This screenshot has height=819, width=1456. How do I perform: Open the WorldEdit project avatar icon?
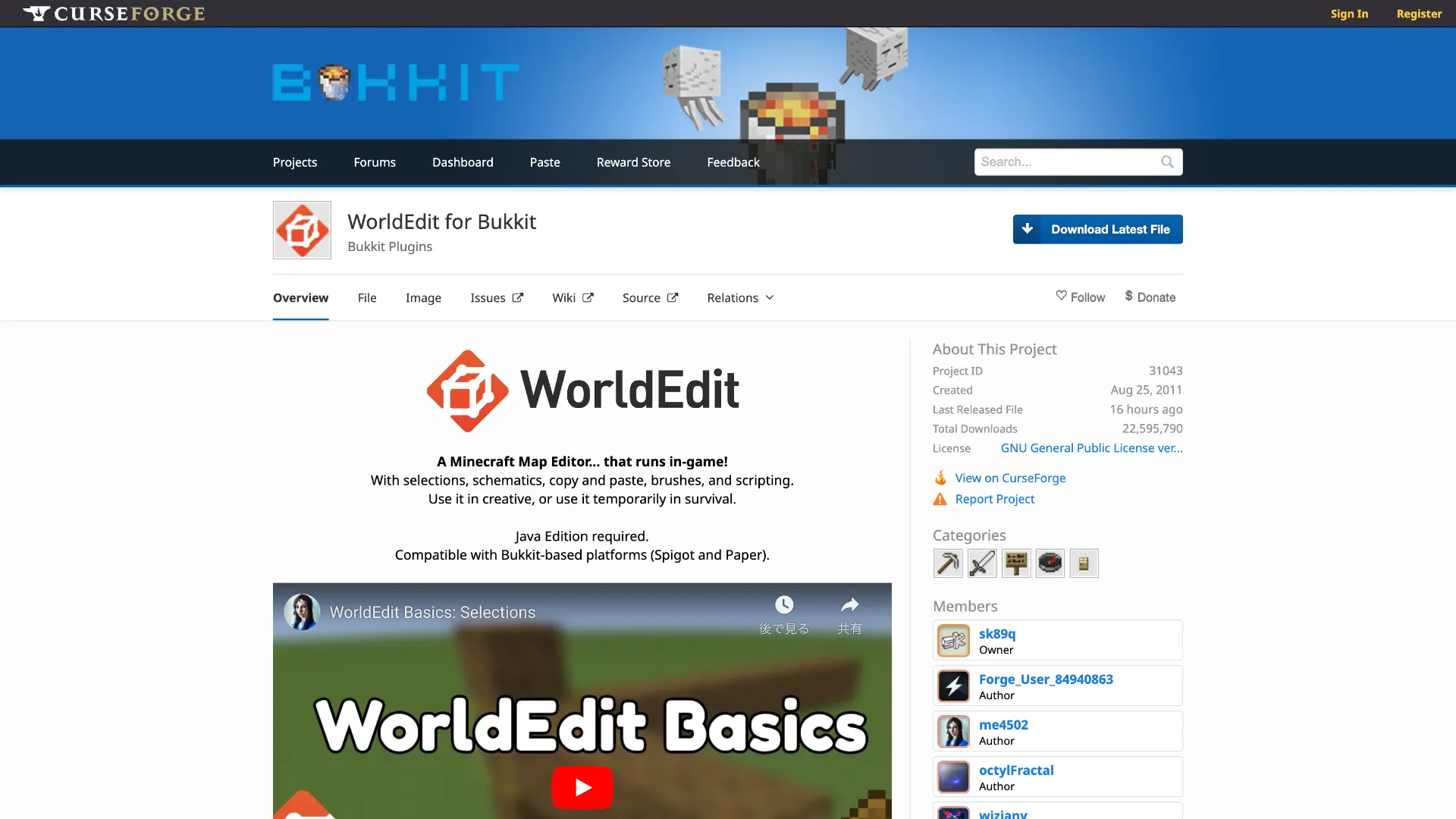[x=302, y=230]
